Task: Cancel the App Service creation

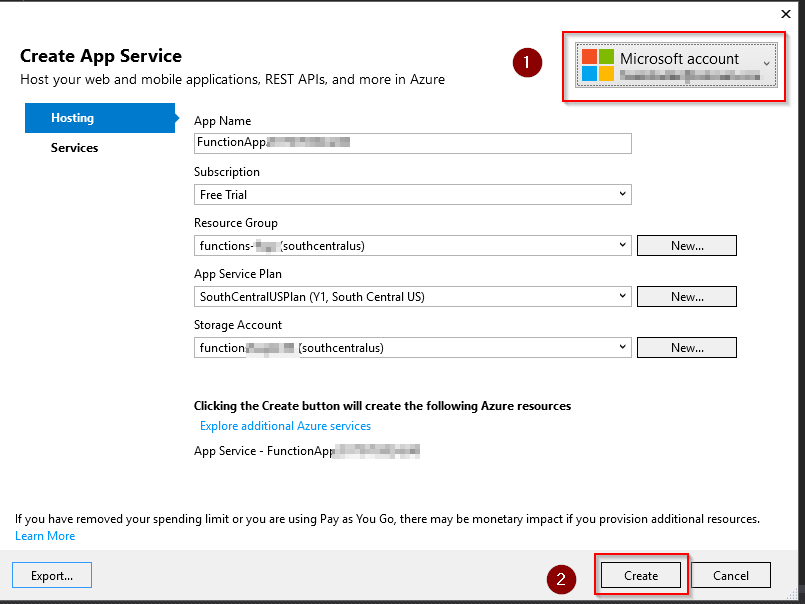Action: [731, 575]
